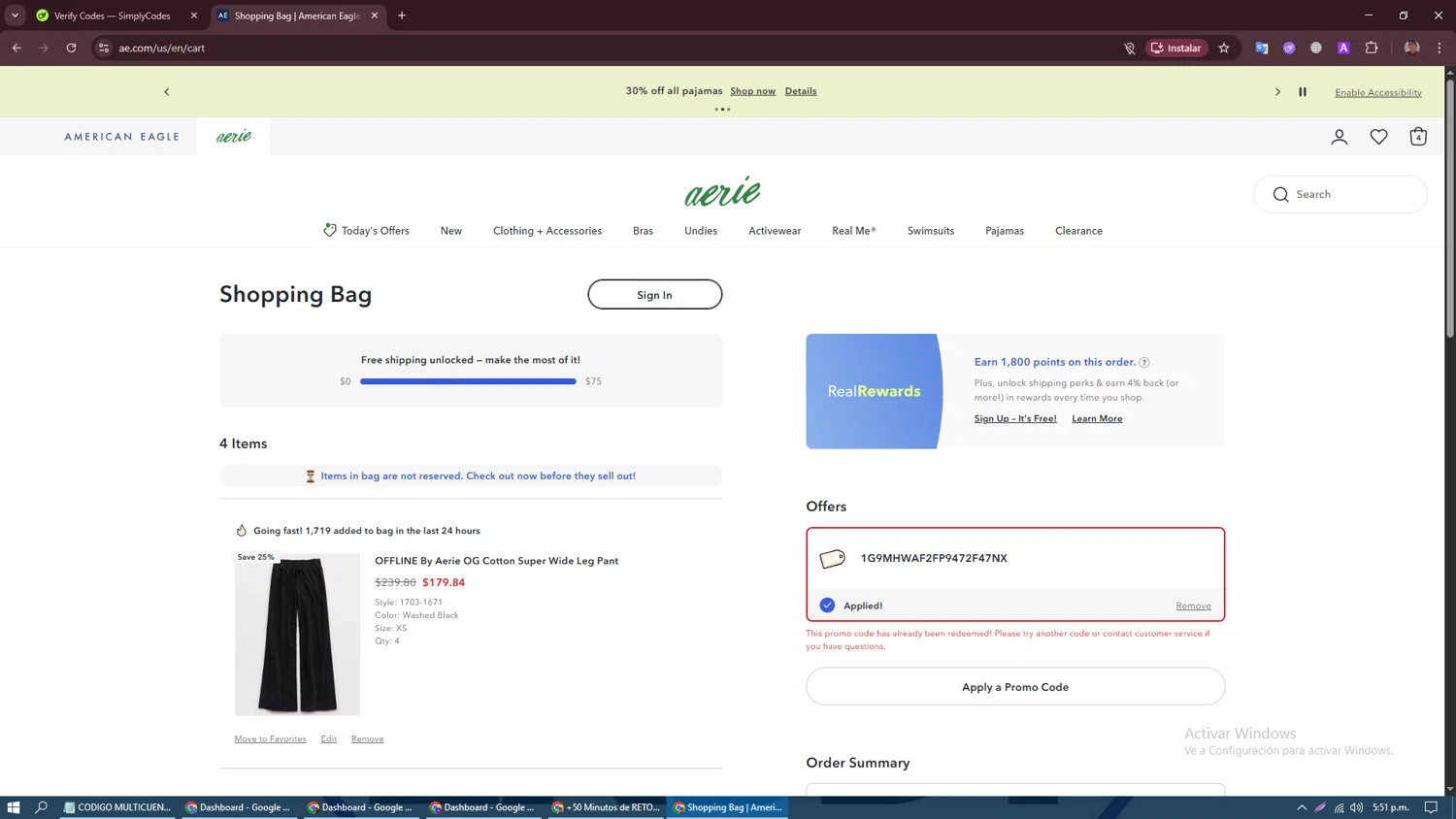
Task: Pause the promo banner carousel
Action: [1303, 92]
